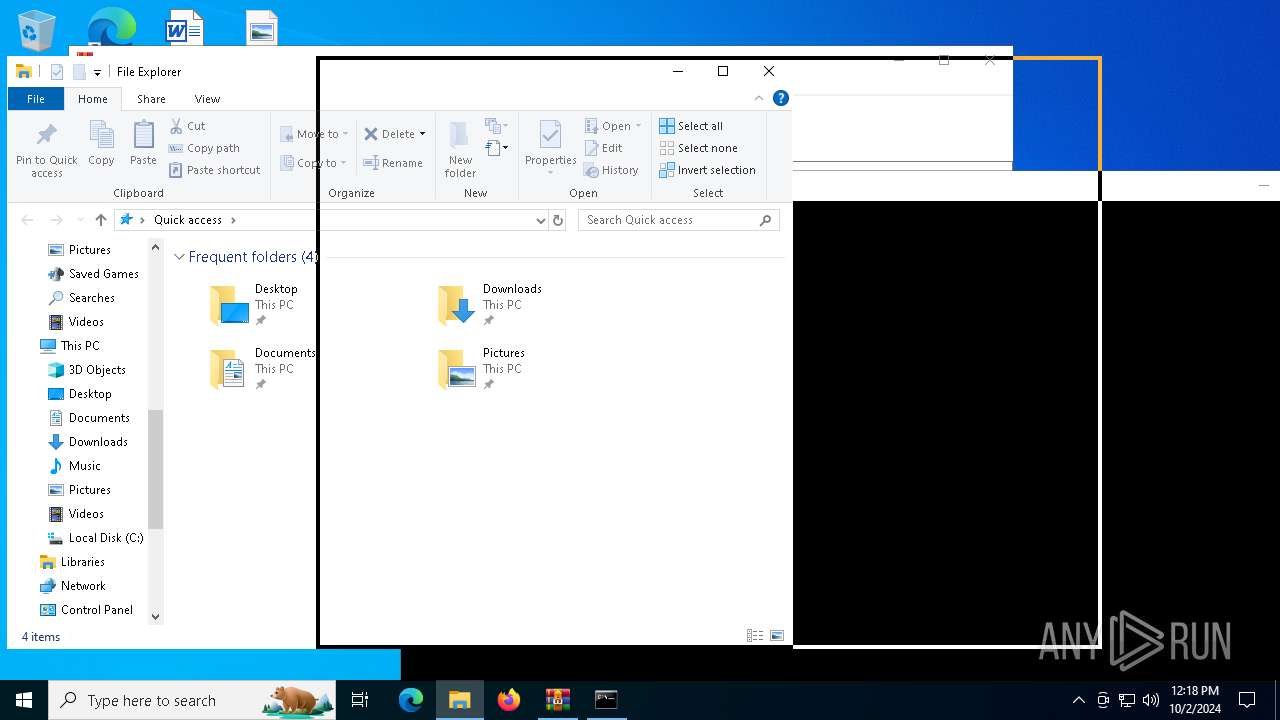Open the notification center icon
This screenshot has width=1280, height=720.
(x=1247, y=700)
